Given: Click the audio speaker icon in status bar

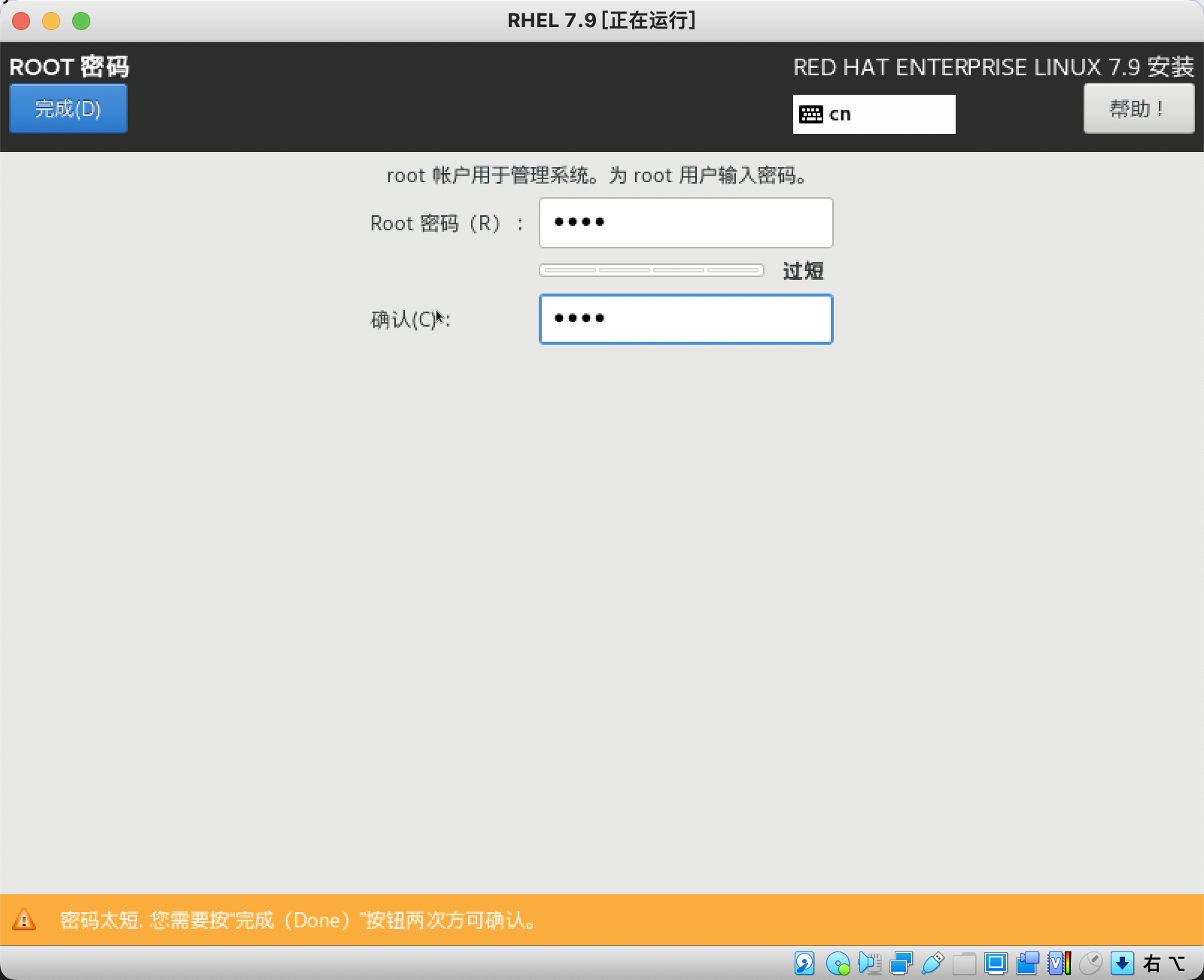Looking at the screenshot, I should (x=869, y=963).
